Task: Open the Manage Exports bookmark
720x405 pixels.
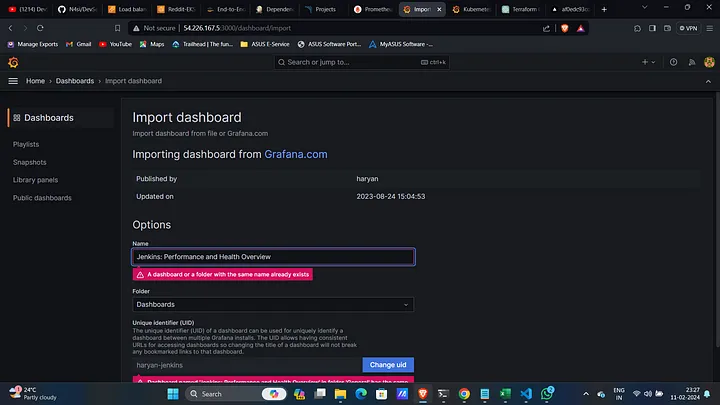Action: 33,44
